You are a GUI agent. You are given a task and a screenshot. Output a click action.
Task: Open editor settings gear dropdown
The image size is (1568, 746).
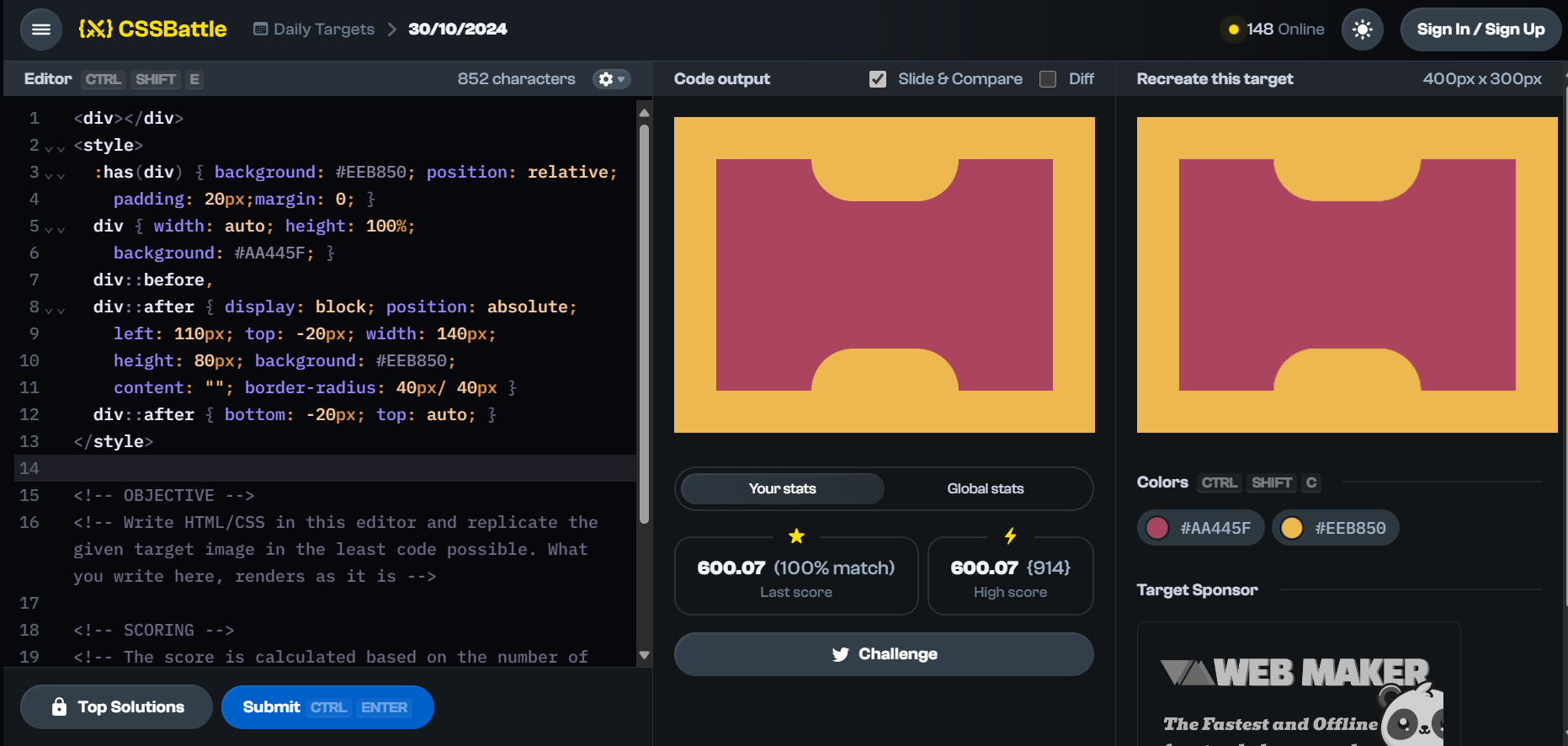611,79
